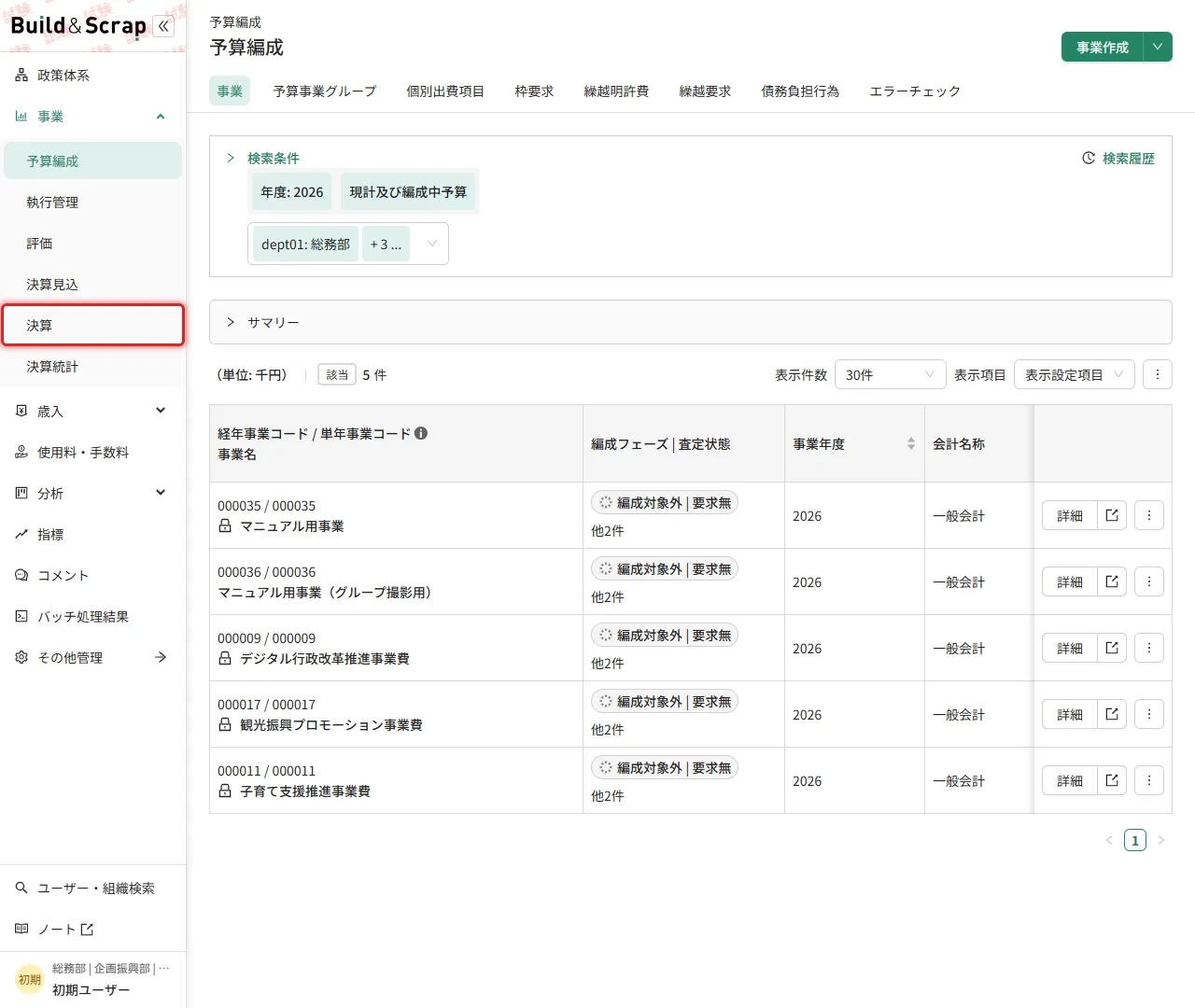This screenshot has height=1008, width=1195.
Task: Open the dept01: 総務部 department dropdown
Action: click(x=348, y=244)
